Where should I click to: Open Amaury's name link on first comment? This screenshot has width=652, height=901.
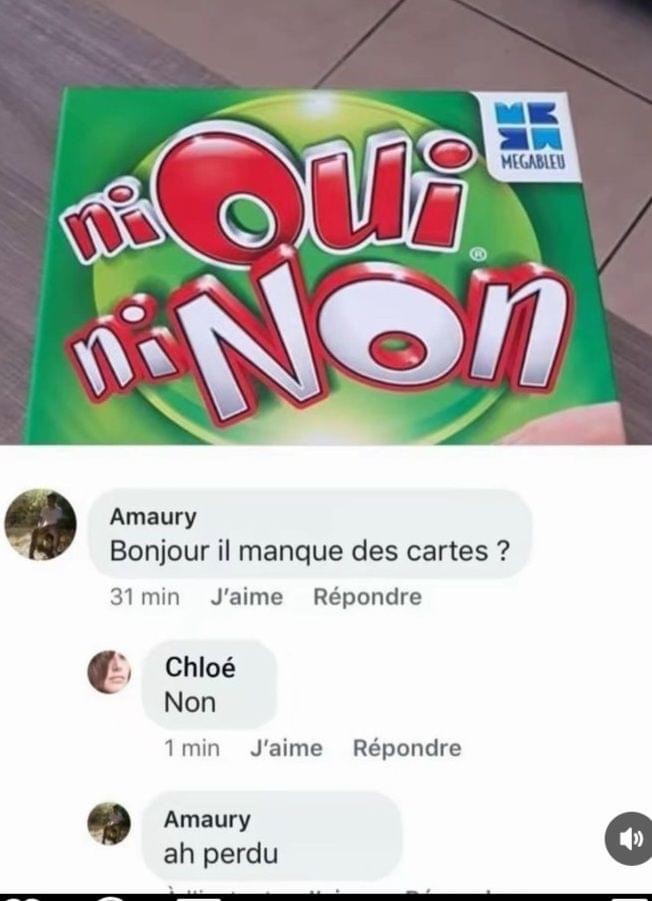[153, 517]
